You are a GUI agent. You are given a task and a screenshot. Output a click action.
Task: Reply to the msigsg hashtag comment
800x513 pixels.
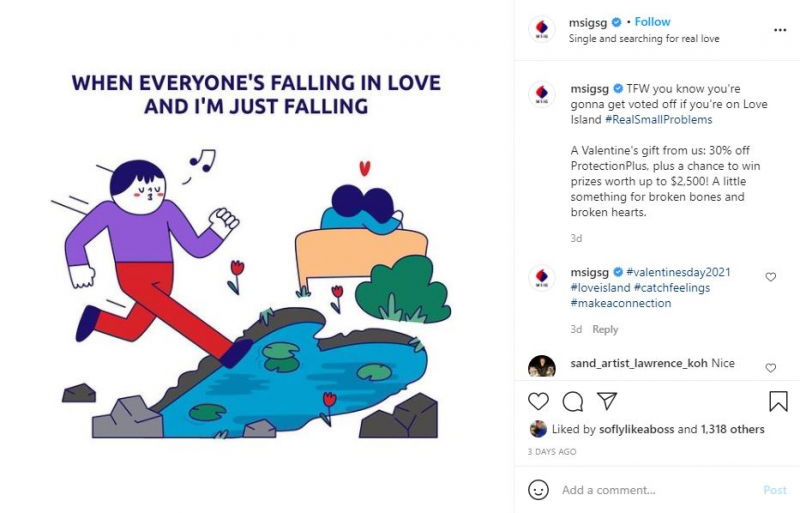pos(605,329)
